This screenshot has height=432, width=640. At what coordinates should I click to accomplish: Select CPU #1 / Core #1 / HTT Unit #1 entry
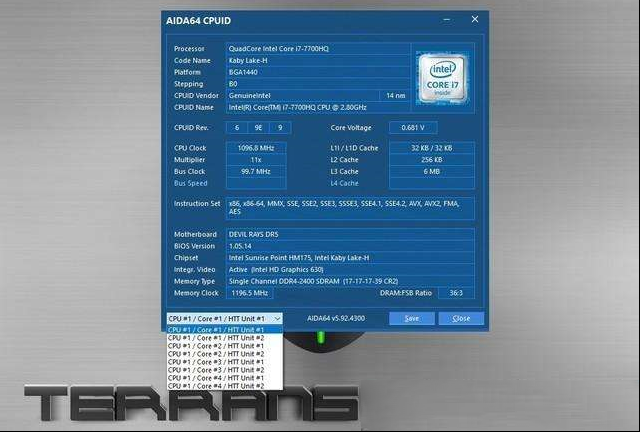tap(224, 330)
